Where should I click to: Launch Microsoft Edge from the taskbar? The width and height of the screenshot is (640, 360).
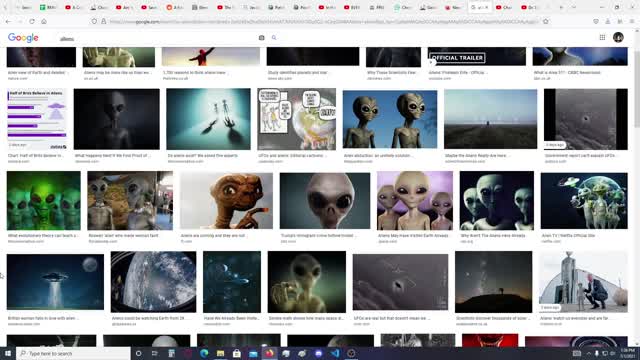point(204,353)
